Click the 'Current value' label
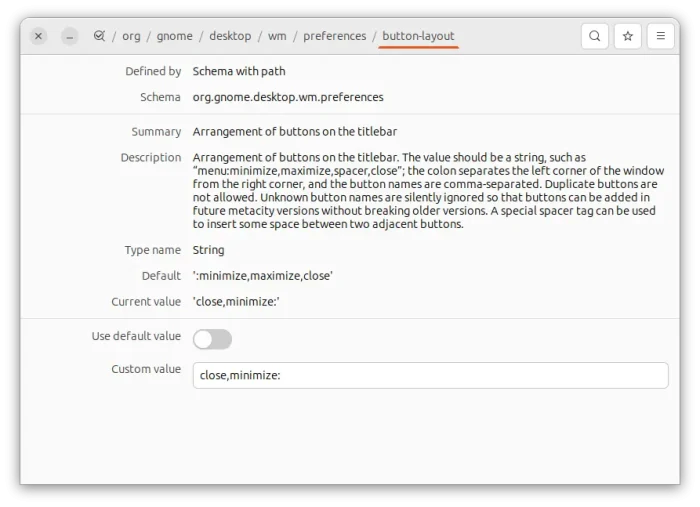 [x=146, y=302]
